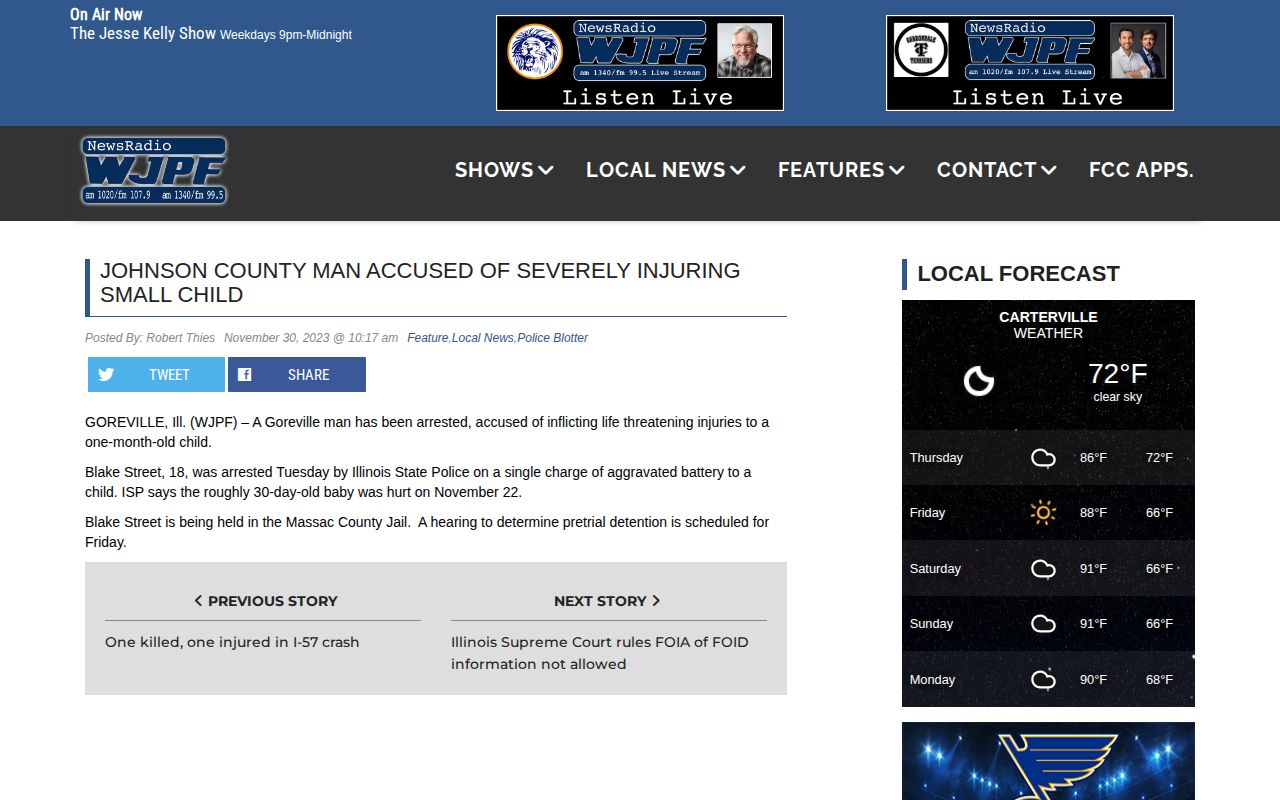The width and height of the screenshot is (1280, 800).
Task: Click the Monday forecast cloud icon
Action: pyautogui.click(x=1043, y=680)
